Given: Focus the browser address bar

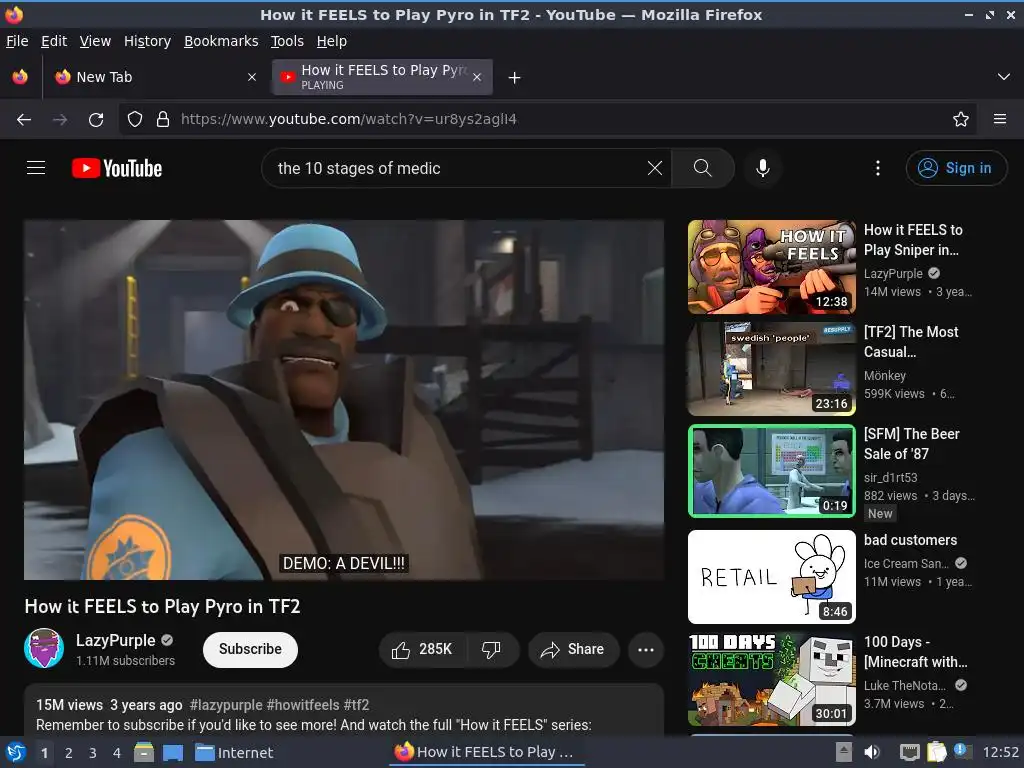Looking at the screenshot, I should point(549,120).
